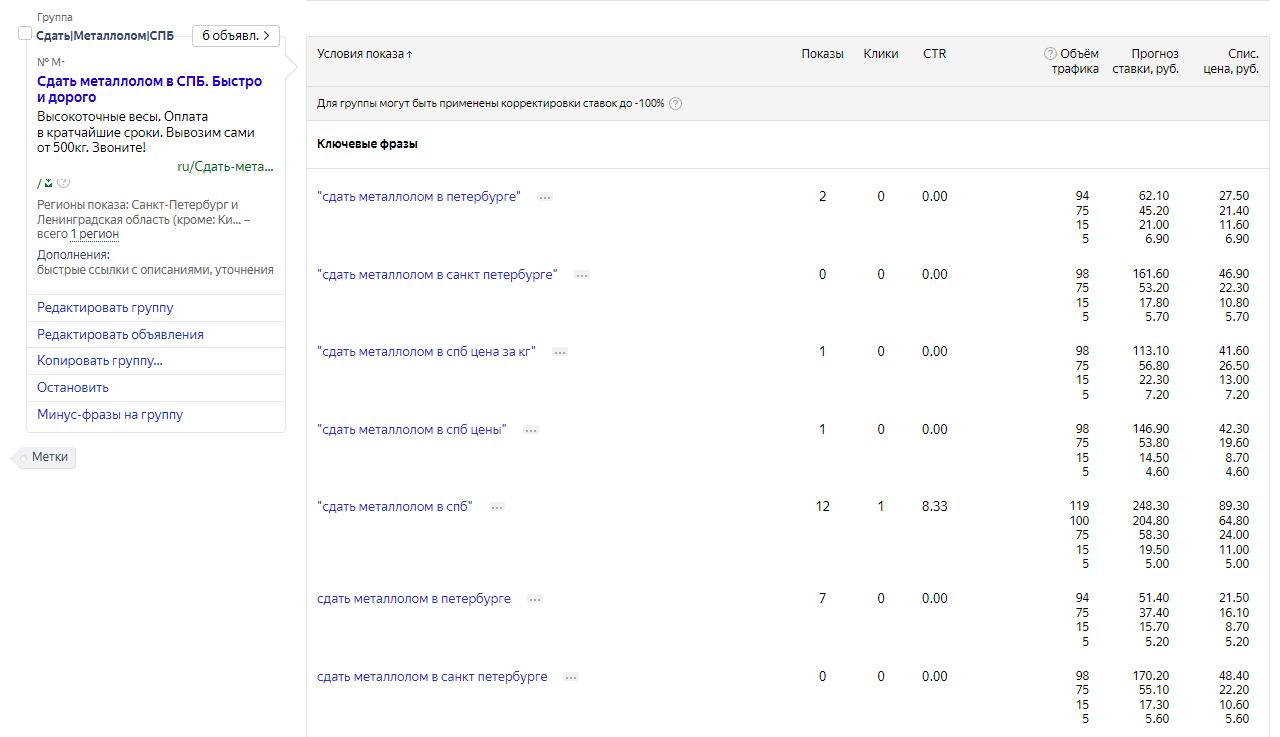Click the green status icon under the ad text
The image size is (1280, 737).
coord(48,183)
